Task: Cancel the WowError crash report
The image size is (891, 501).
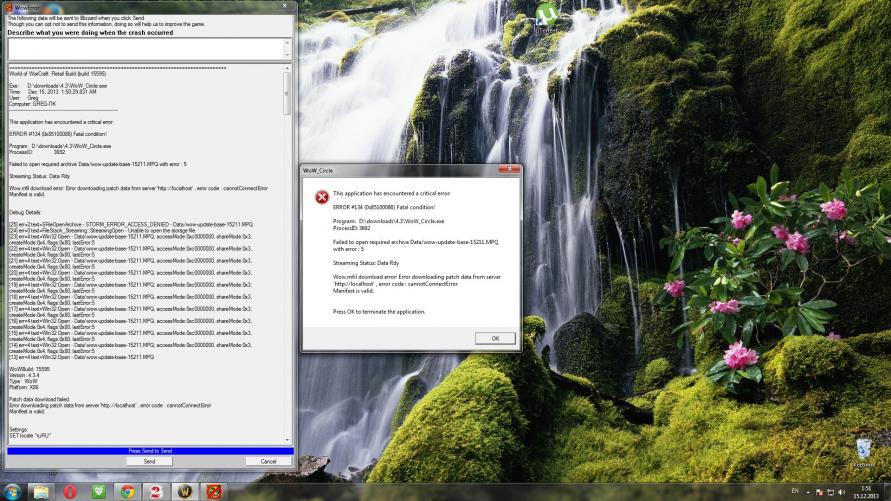Action: 267,461
